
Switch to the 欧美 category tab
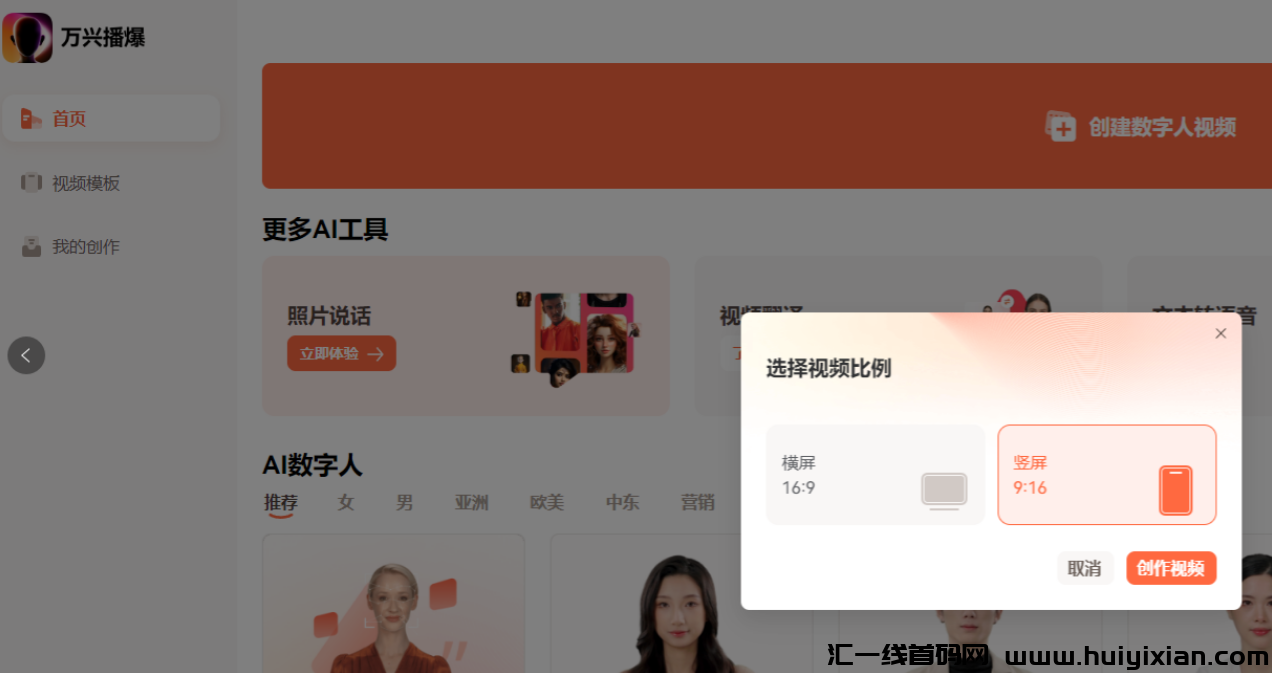tap(546, 503)
